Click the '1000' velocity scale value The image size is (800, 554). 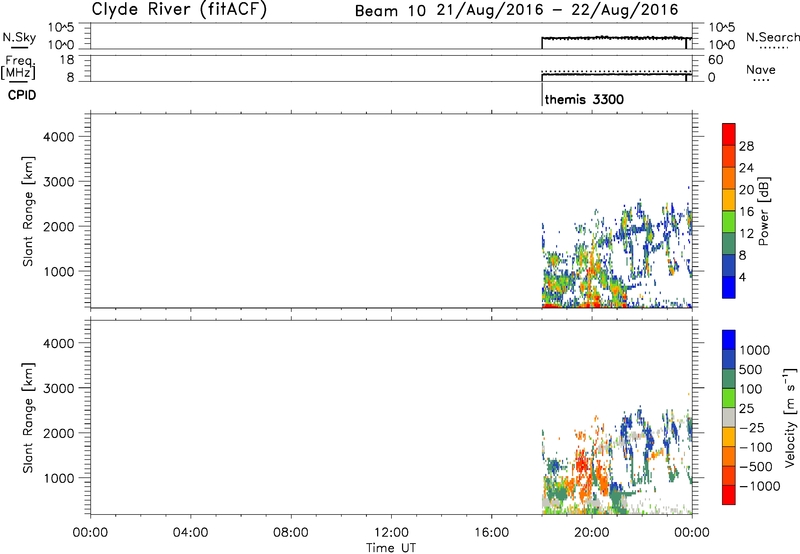(x=755, y=350)
